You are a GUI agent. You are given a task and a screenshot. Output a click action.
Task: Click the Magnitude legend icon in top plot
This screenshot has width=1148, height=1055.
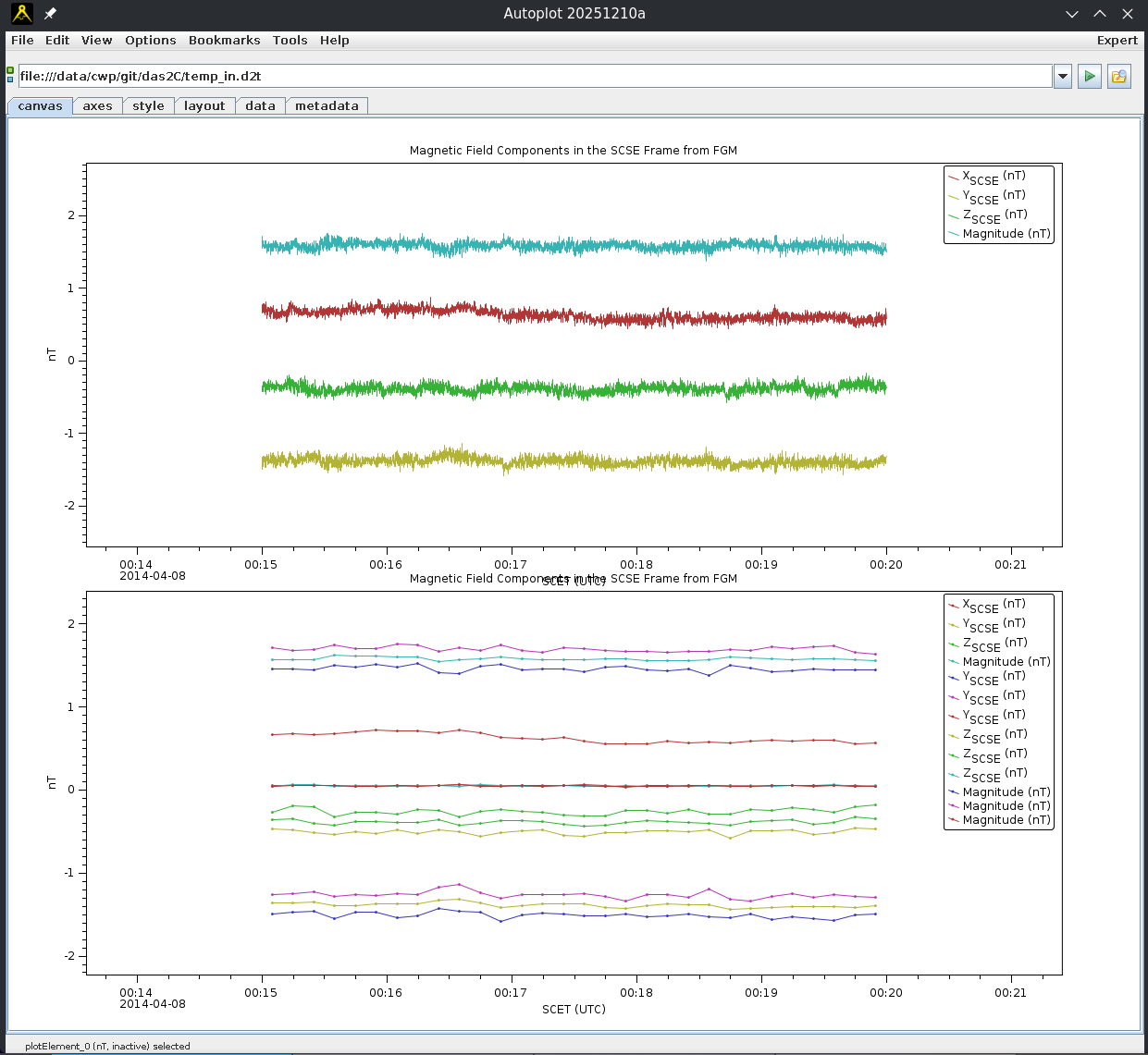click(x=954, y=234)
